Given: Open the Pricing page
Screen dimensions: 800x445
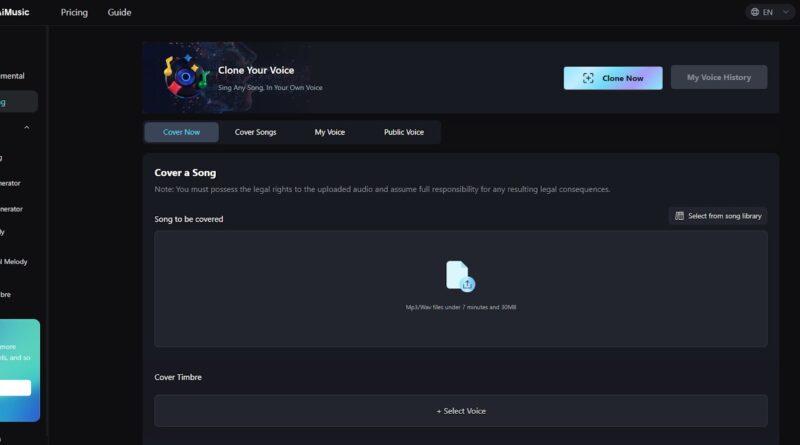Looking at the screenshot, I should point(74,12).
